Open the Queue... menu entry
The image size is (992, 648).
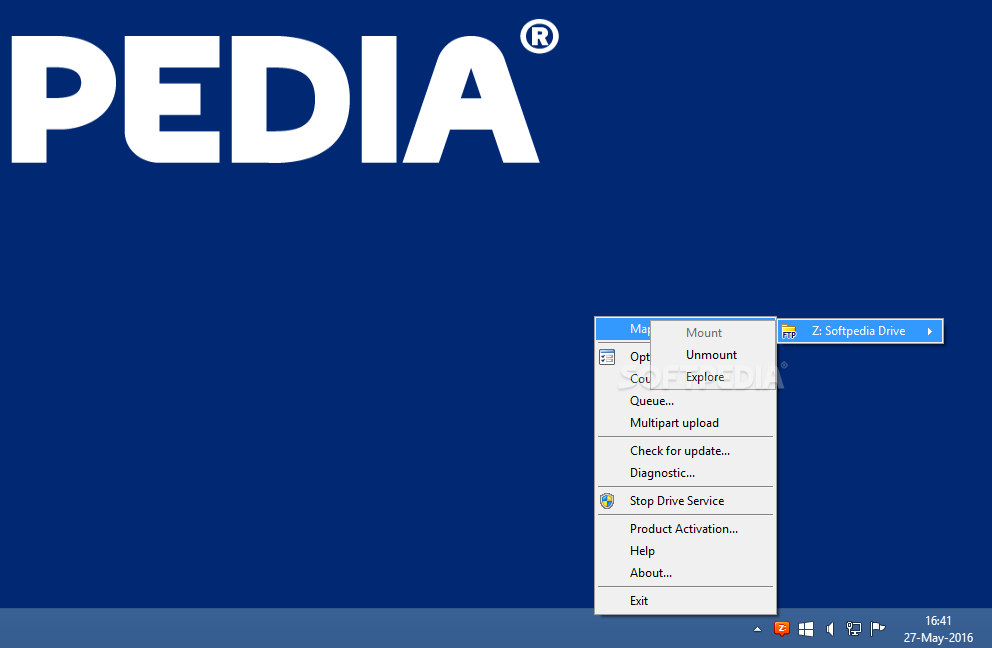[685, 401]
